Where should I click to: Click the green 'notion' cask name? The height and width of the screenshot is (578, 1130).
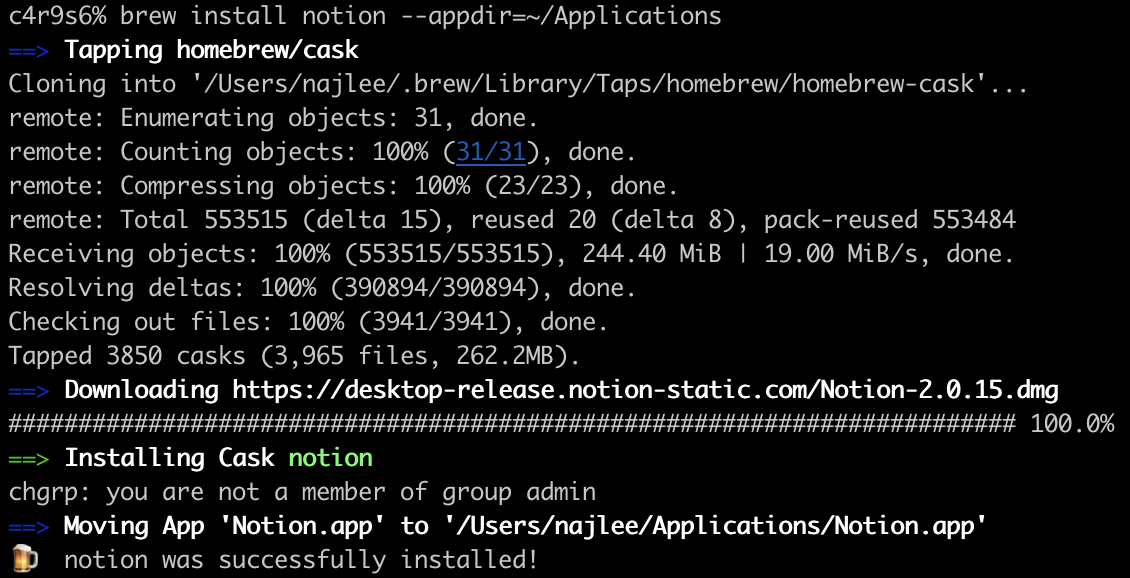[x=331, y=458]
